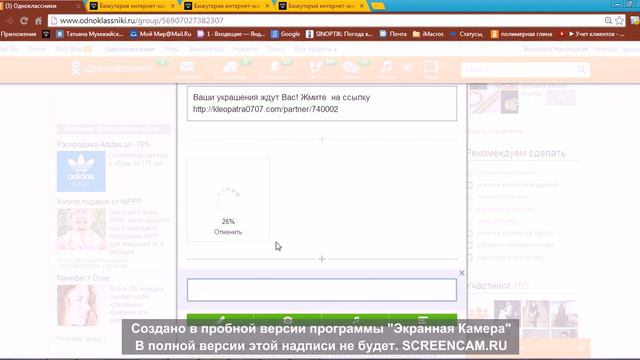Viewport: 640px width, 360px height.
Task: Open the Статусы bookmark
Action: click(x=467, y=34)
